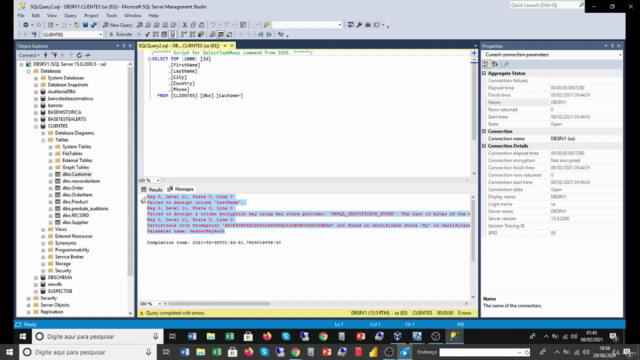Click the Parse checkmark icon
This screenshot has width=640, height=360.
tap(147, 34)
